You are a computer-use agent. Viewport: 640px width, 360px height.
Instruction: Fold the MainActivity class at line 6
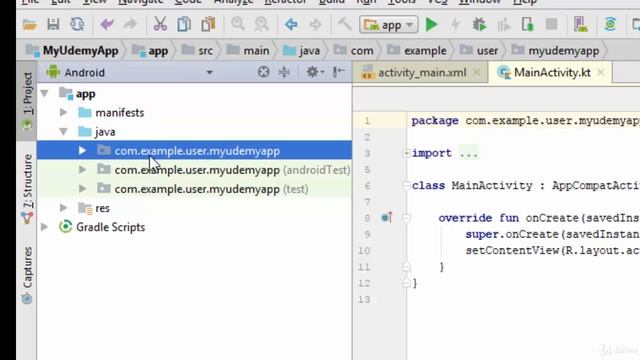406,186
